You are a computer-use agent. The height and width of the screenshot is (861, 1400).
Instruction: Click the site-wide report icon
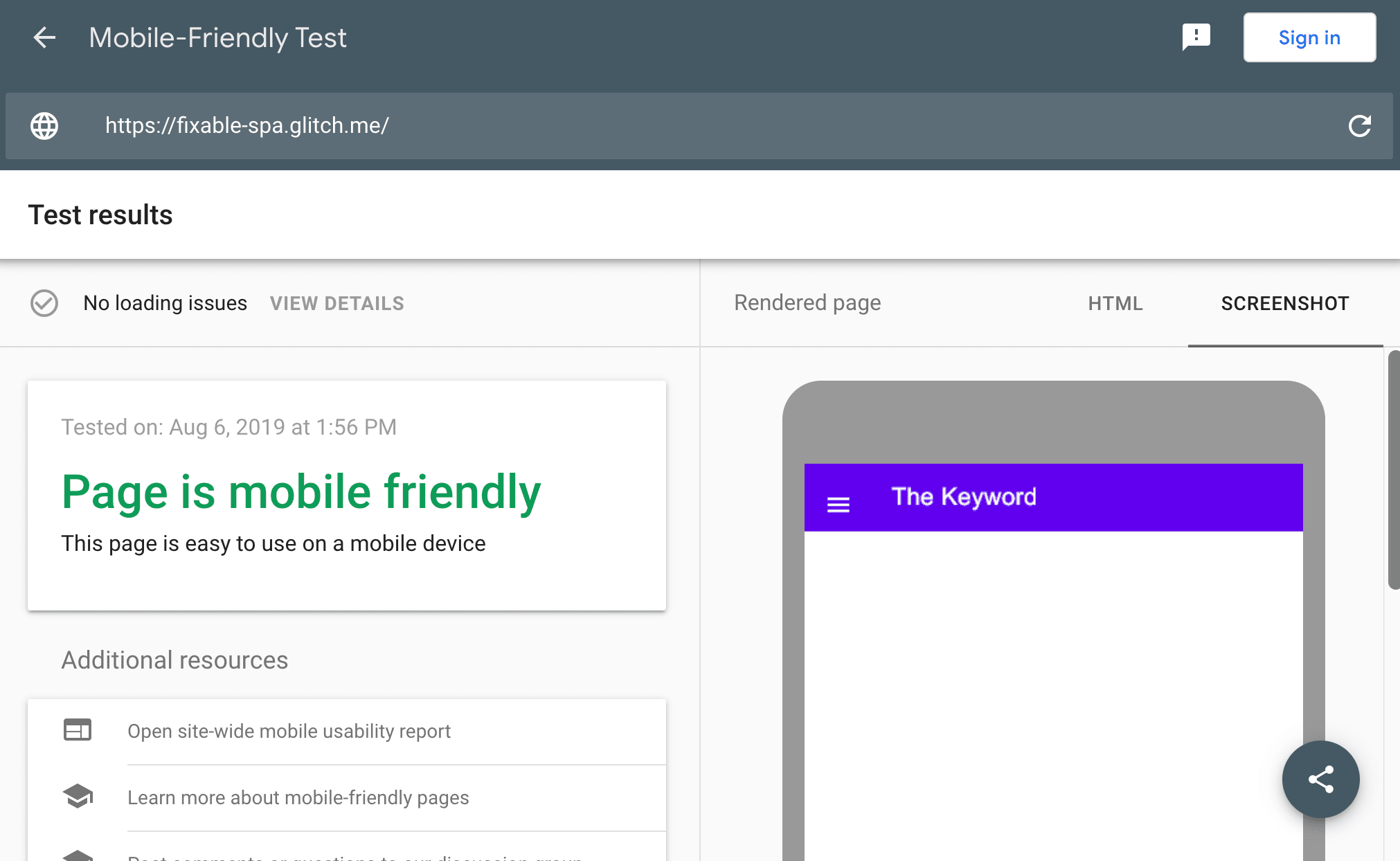tap(78, 730)
